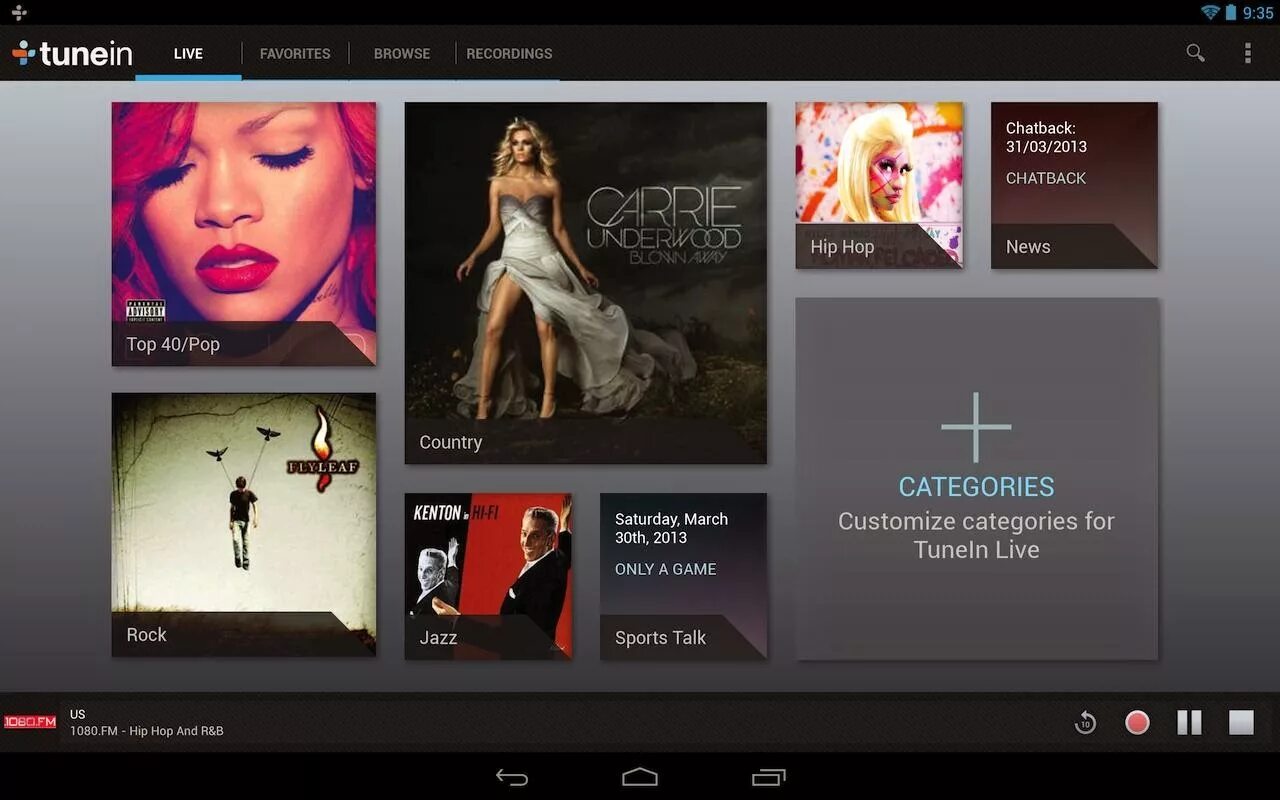Select the CATEGORIES heading text
Viewport: 1280px width, 800px height.
(976, 487)
